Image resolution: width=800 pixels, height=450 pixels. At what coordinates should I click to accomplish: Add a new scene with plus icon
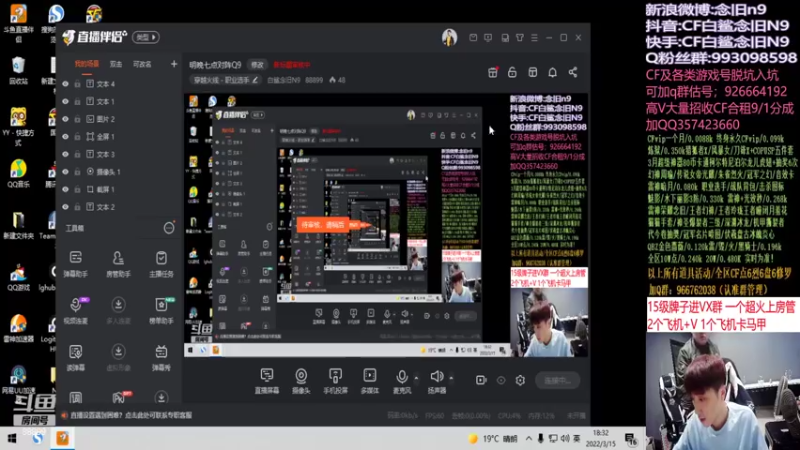[x=174, y=64]
